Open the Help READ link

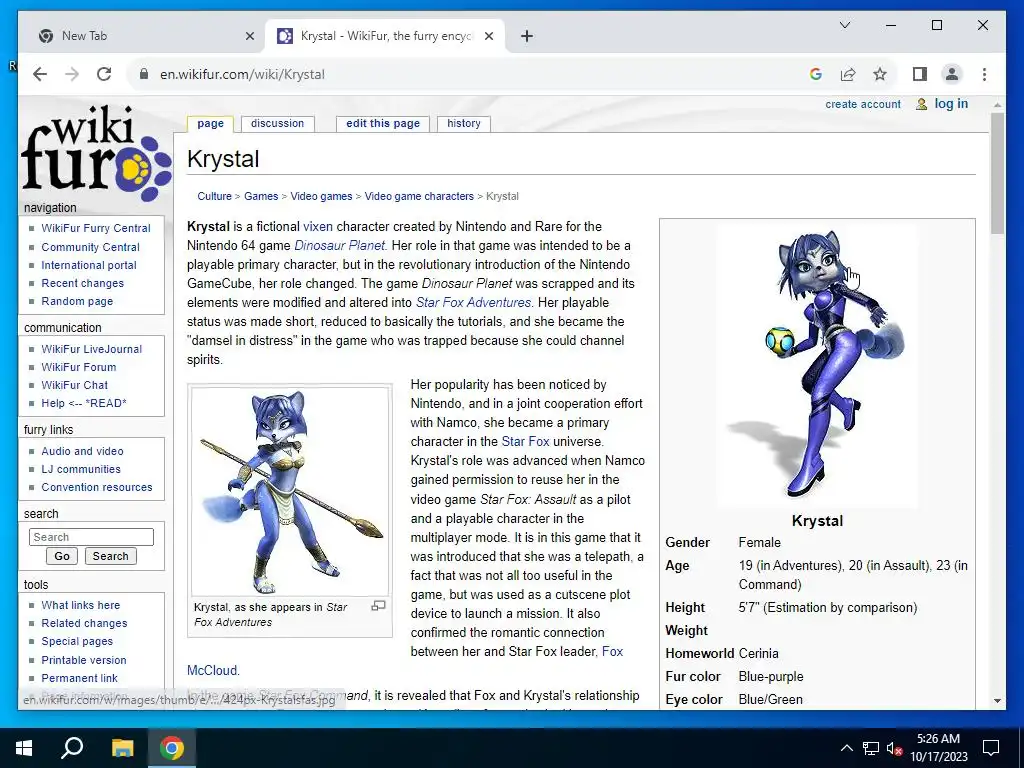tap(84, 404)
